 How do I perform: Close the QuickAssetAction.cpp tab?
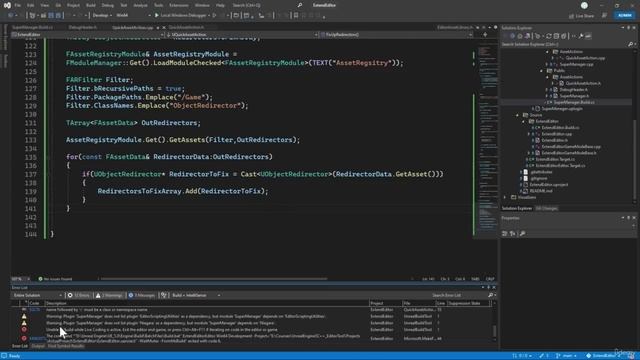tap(164, 27)
